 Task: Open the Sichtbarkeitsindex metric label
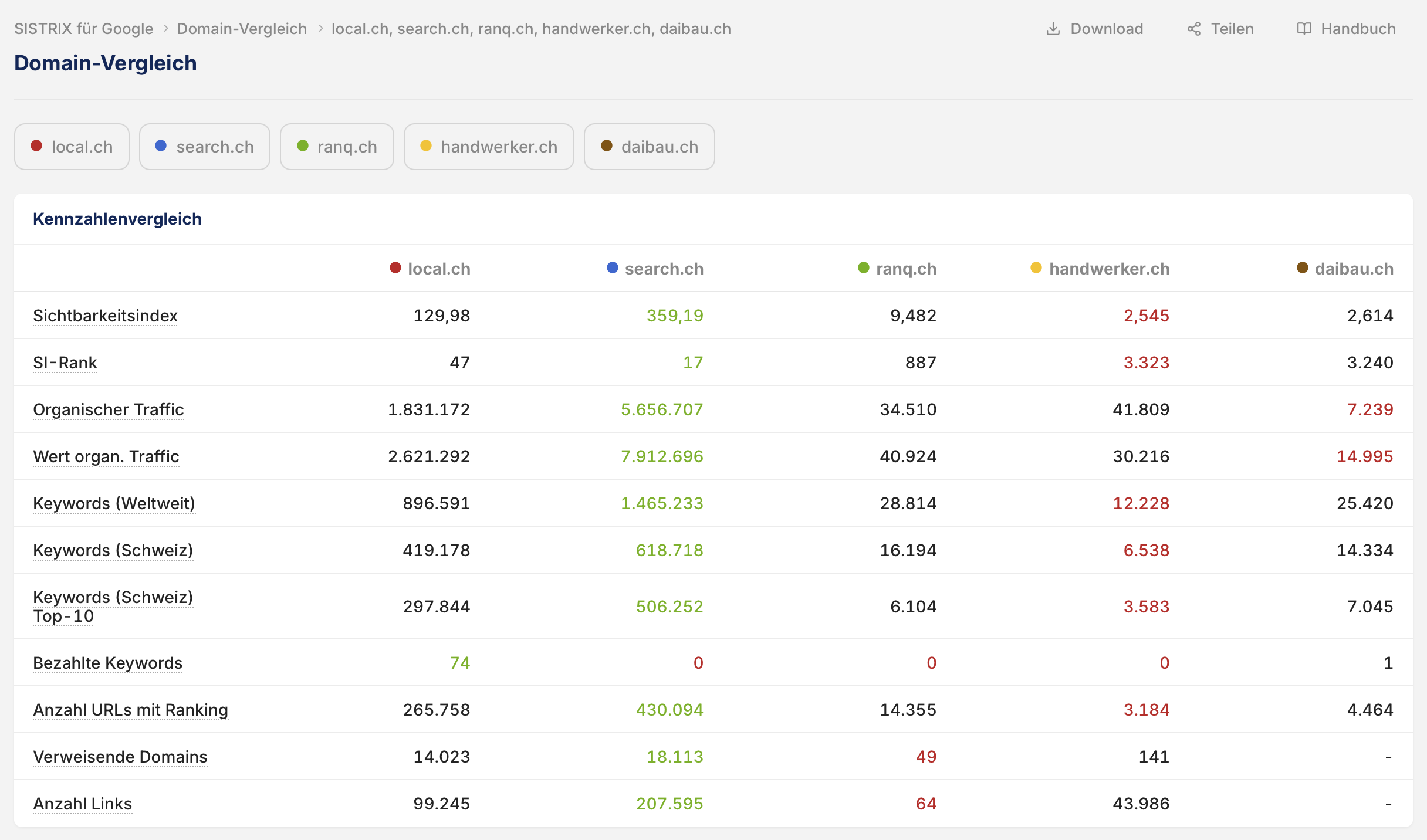click(105, 316)
